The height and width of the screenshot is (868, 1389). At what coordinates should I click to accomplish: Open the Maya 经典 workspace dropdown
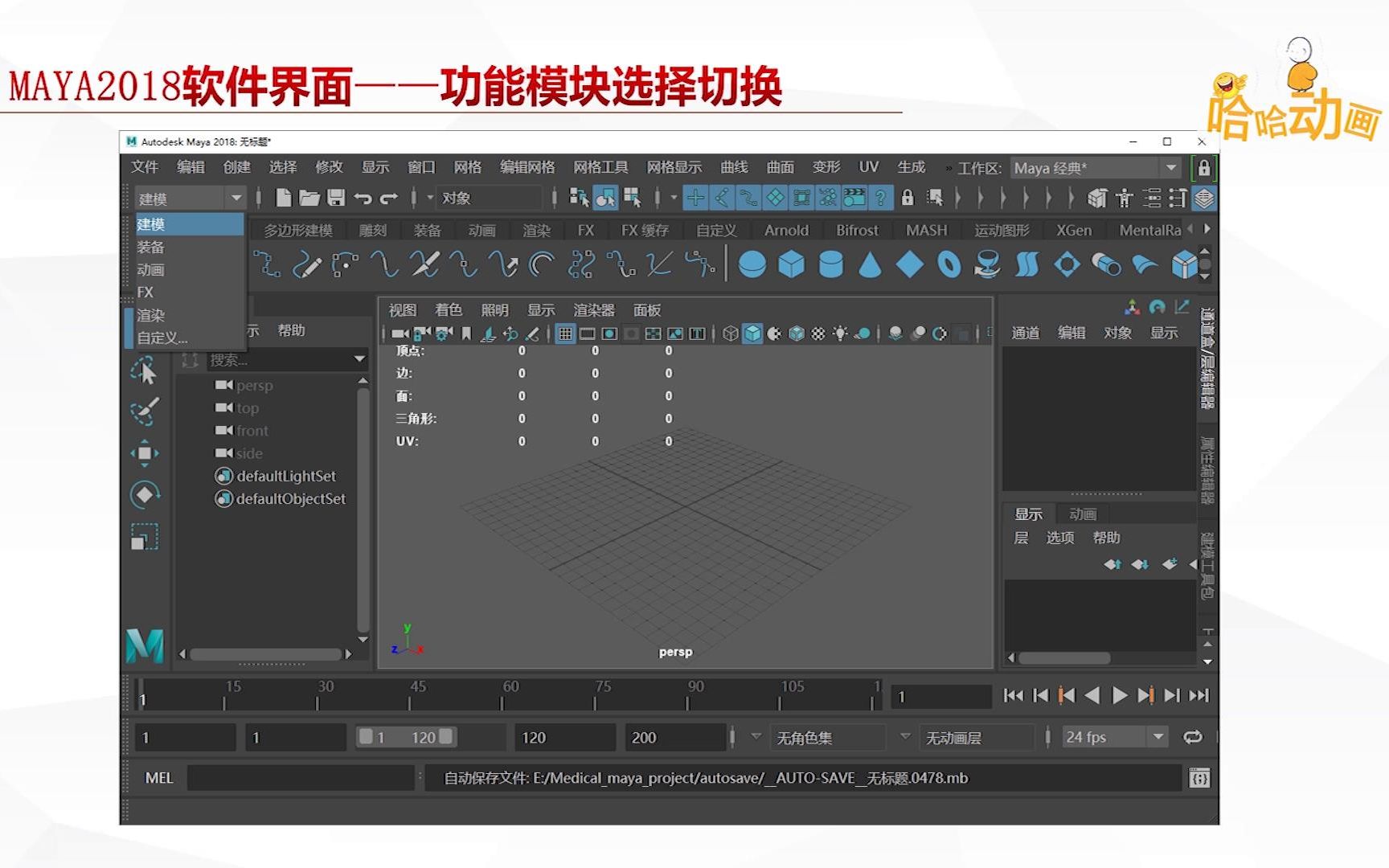tap(1171, 168)
